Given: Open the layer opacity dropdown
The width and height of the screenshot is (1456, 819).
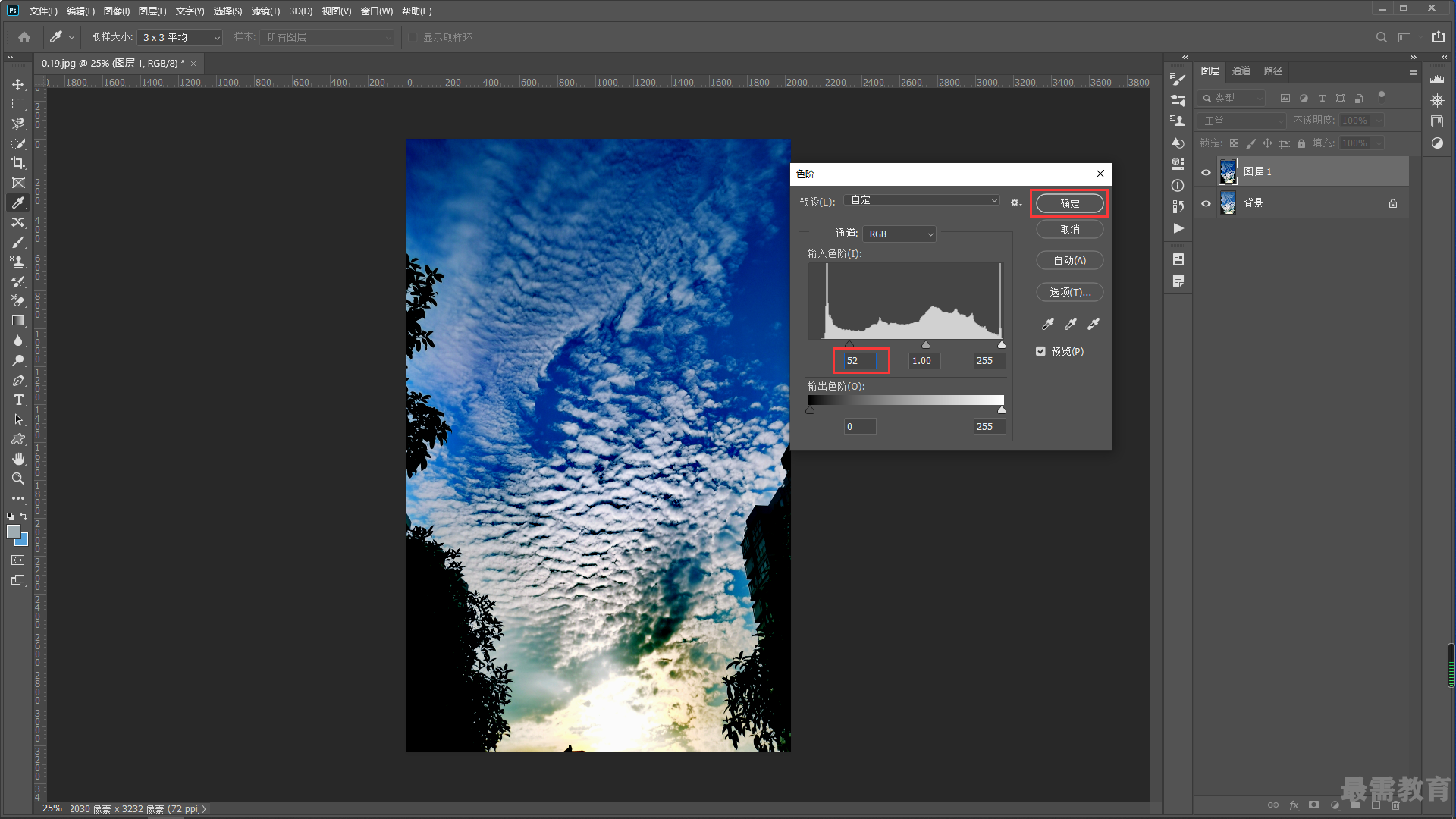Looking at the screenshot, I should [1379, 121].
